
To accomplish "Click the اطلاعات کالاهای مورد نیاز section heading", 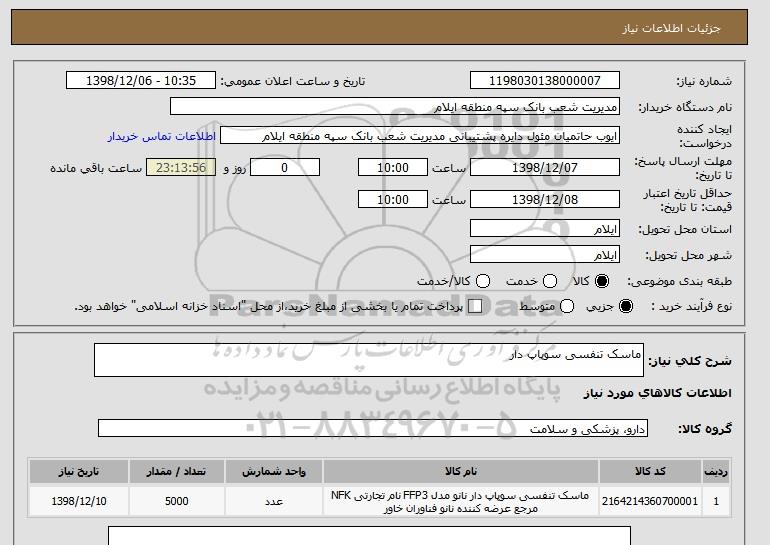I will 658,393.
